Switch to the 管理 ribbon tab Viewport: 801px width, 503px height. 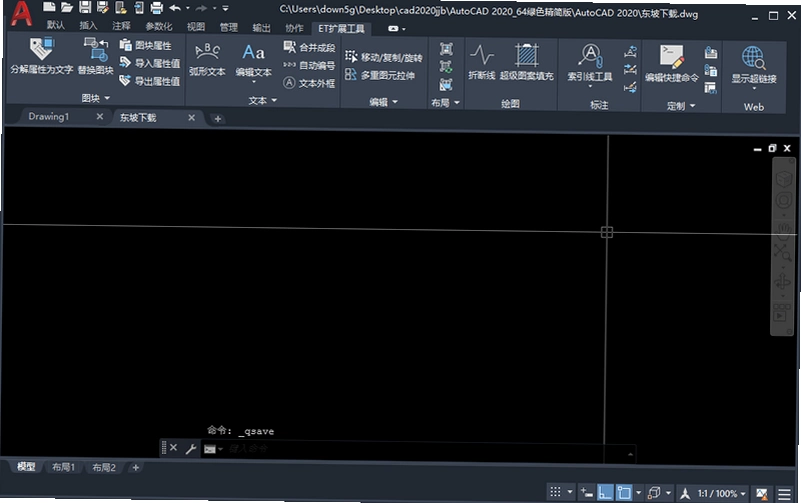pos(228,27)
